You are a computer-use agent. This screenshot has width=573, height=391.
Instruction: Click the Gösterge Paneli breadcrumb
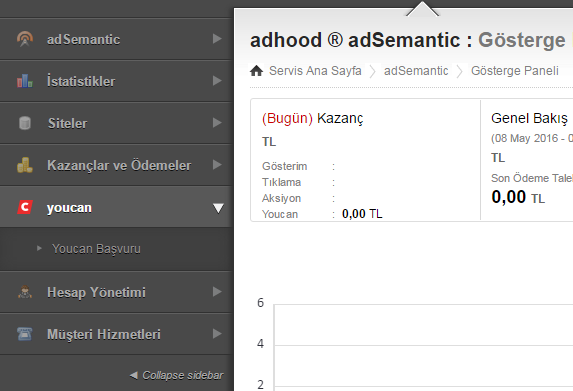[x=515, y=71]
